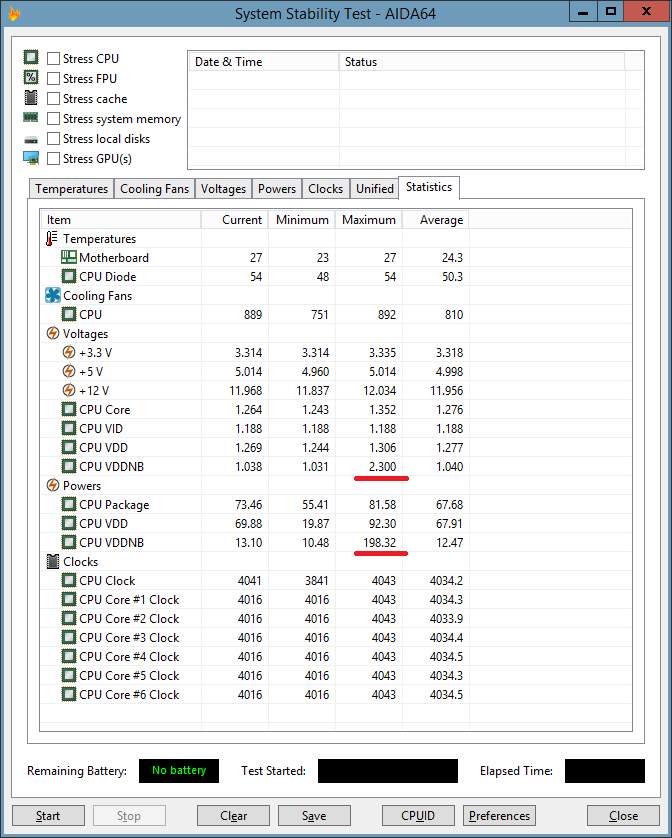Screen dimensions: 672x838
Task: Click the Date & Time column header
Action: 264,61
